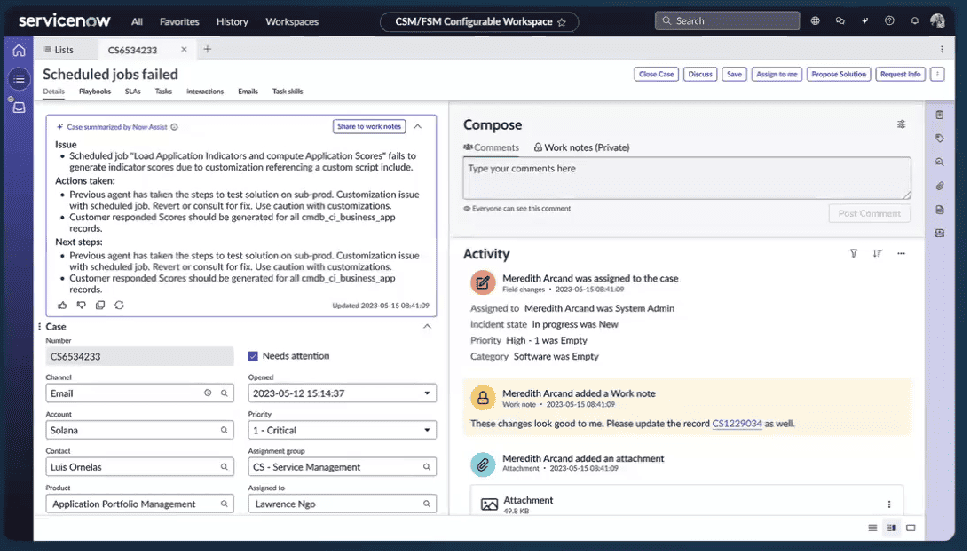Select Work notes (Private) in Compose

[582, 147]
